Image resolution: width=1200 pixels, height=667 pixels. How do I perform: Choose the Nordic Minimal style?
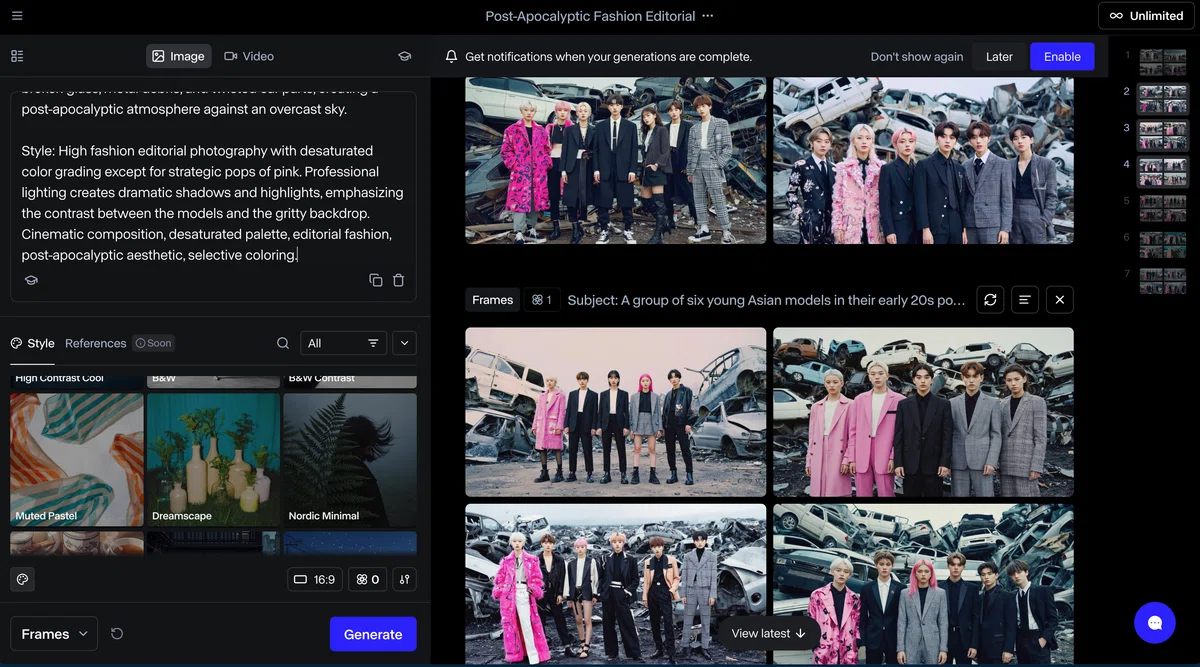pyautogui.click(x=350, y=459)
